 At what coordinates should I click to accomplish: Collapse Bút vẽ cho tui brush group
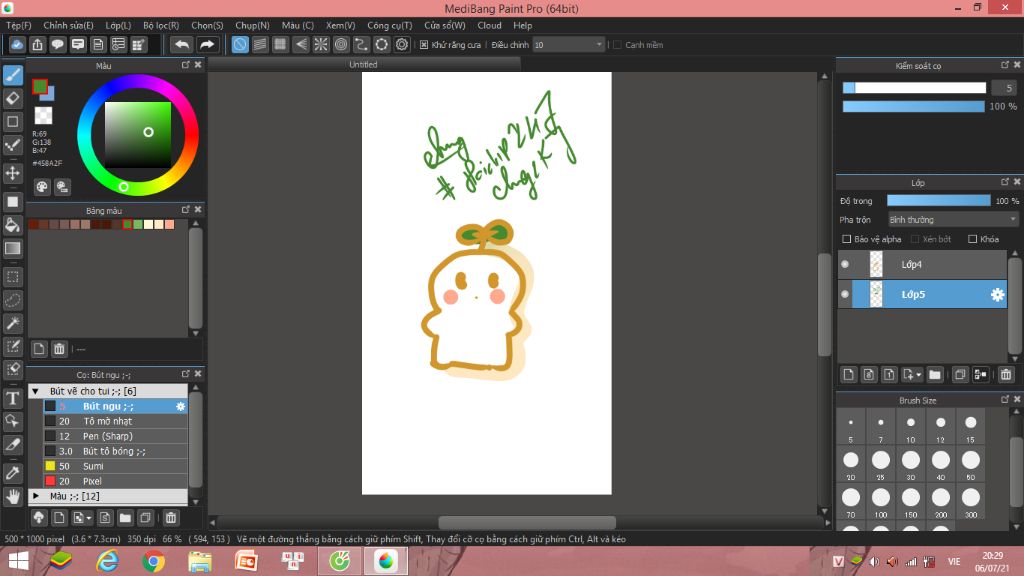(x=36, y=391)
